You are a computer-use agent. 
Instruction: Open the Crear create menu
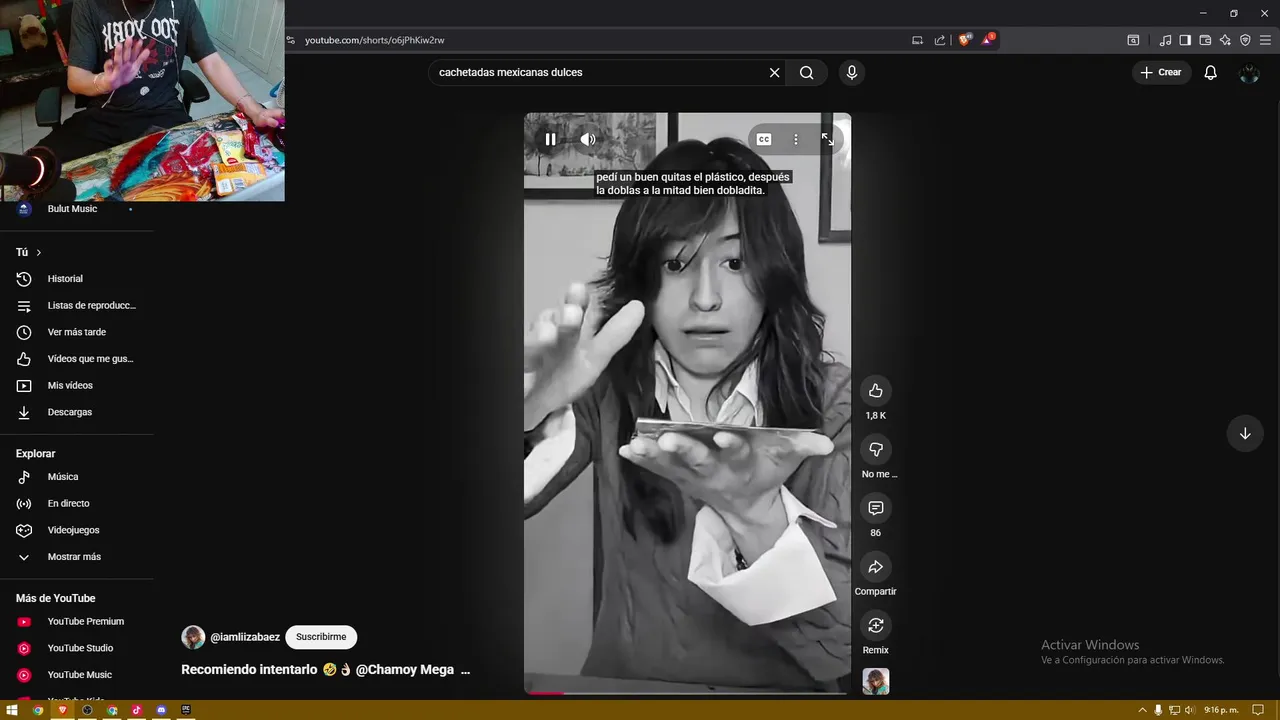coord(1161,72)
